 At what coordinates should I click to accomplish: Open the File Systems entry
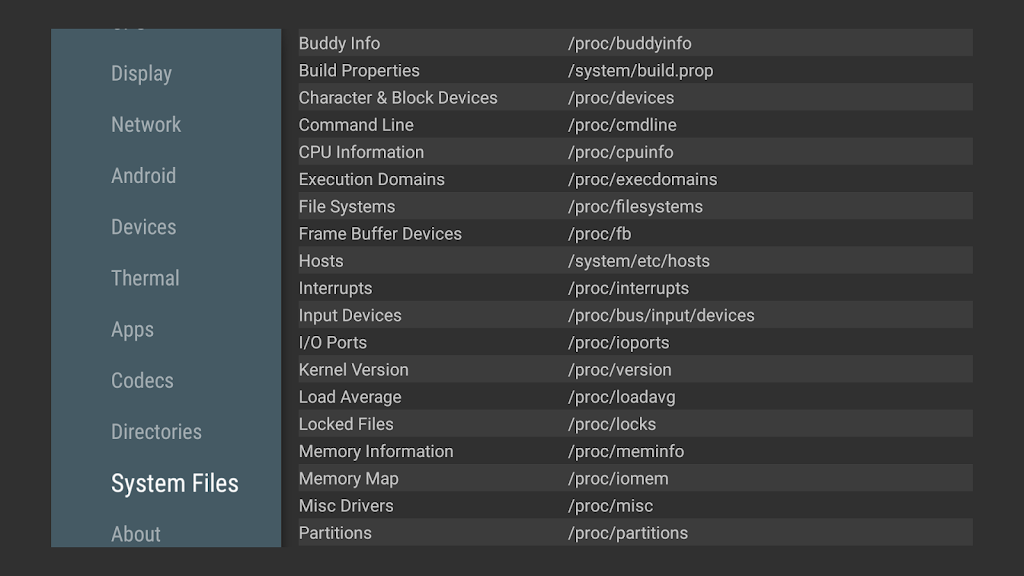coord(347,207)
